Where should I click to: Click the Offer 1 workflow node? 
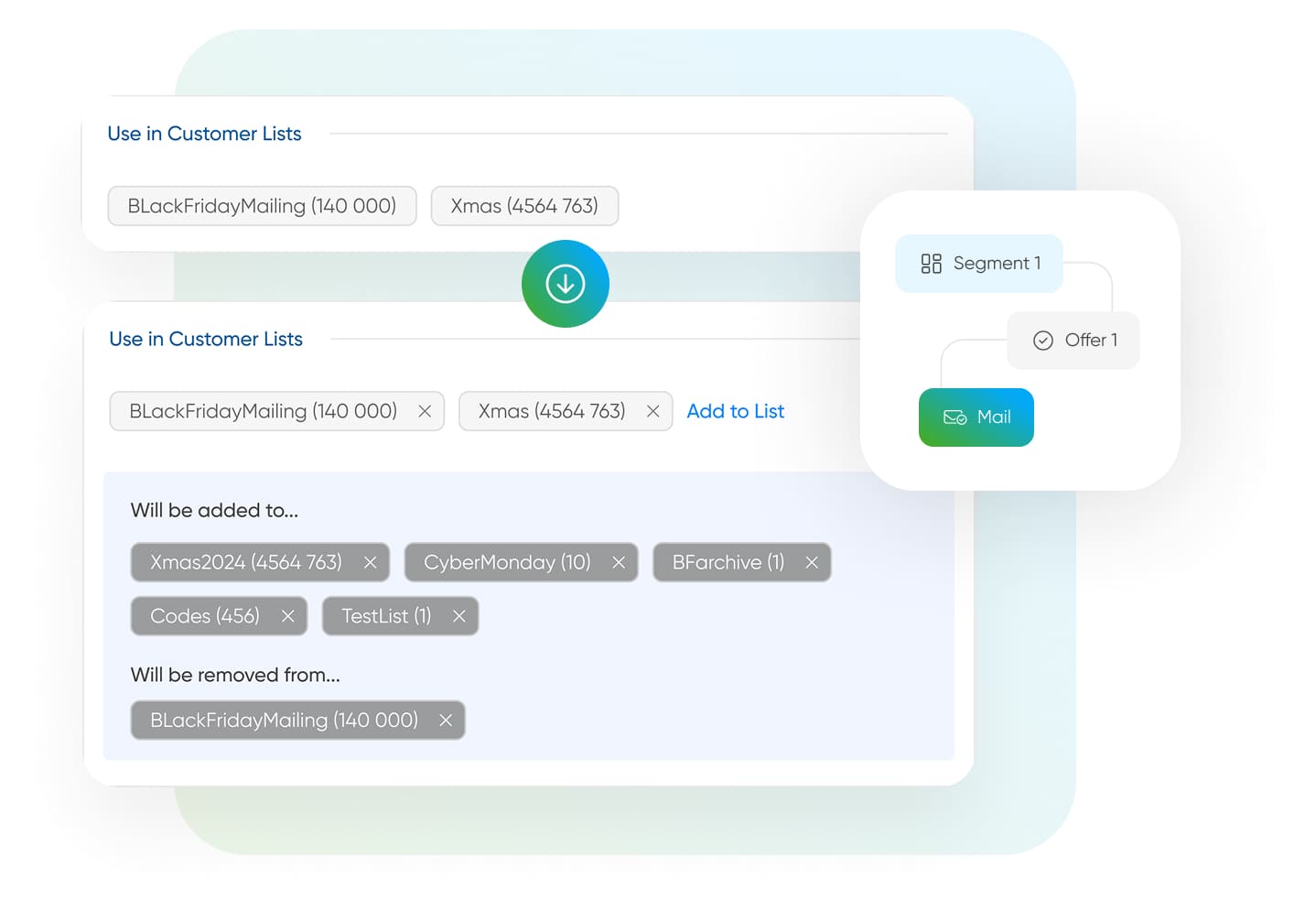tap(1073, 341)
